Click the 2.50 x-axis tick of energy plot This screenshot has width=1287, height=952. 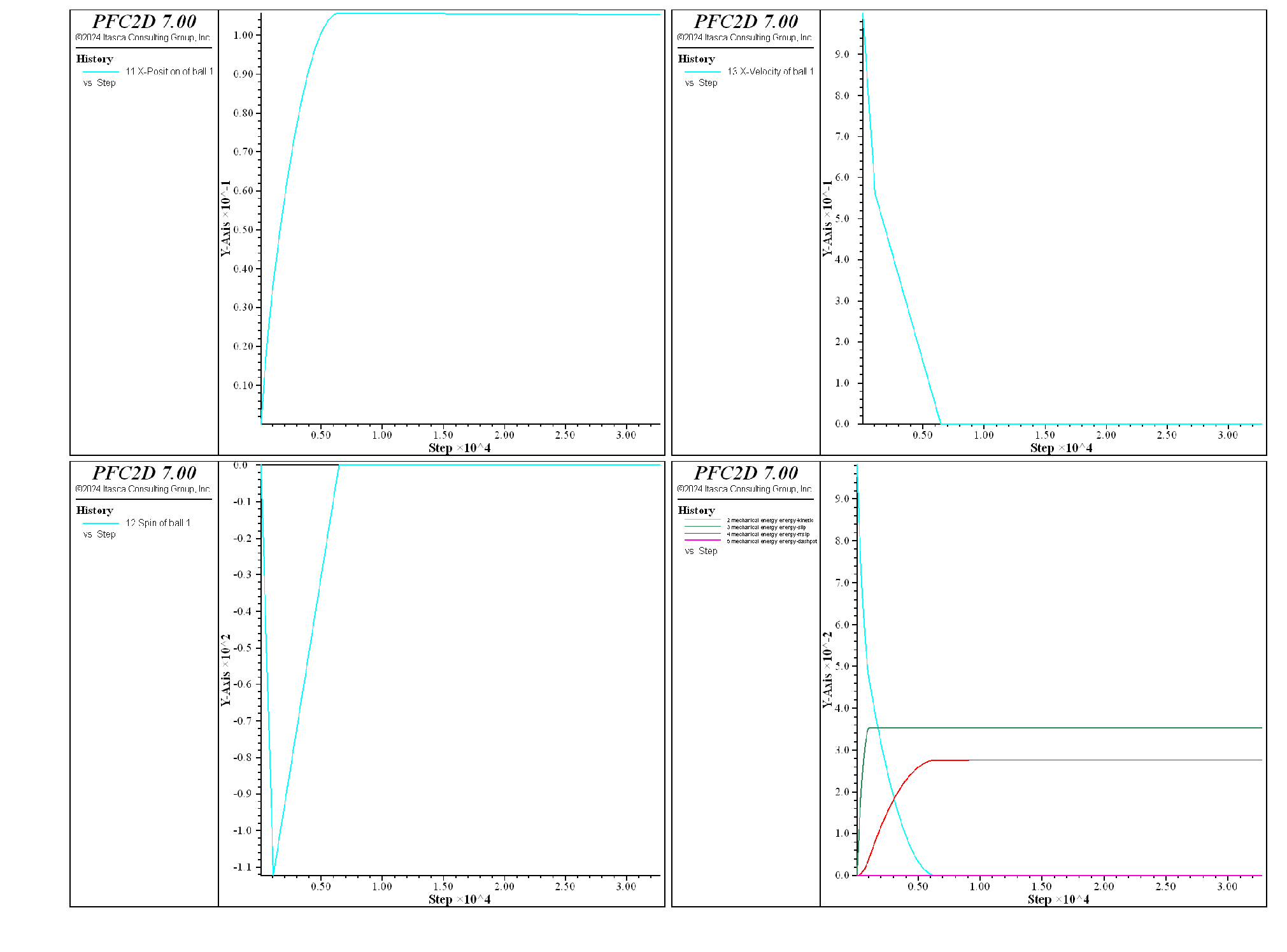click(x=1165, y=886)
